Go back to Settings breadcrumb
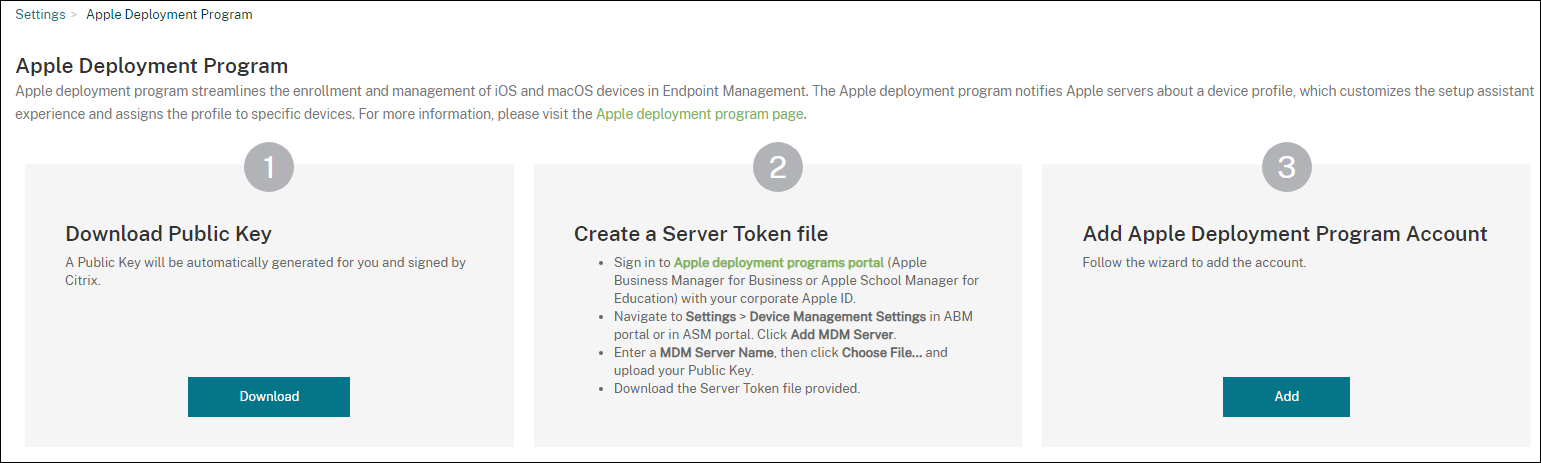 (40, 15)
